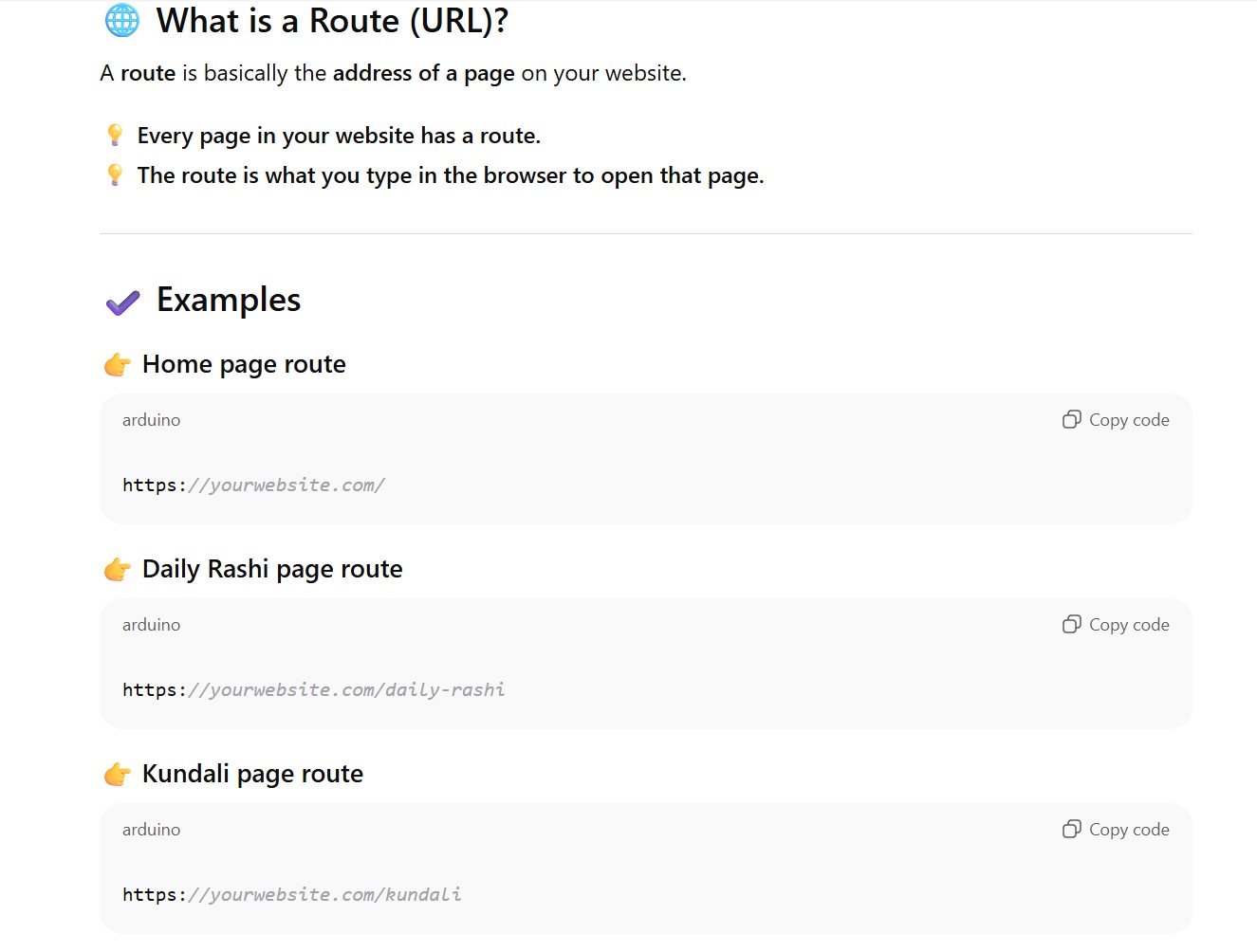This screenshot has height=952, width=1257.
Task: Click the arduino label in Daily Rashi block
Action: (x=151, y=625)
